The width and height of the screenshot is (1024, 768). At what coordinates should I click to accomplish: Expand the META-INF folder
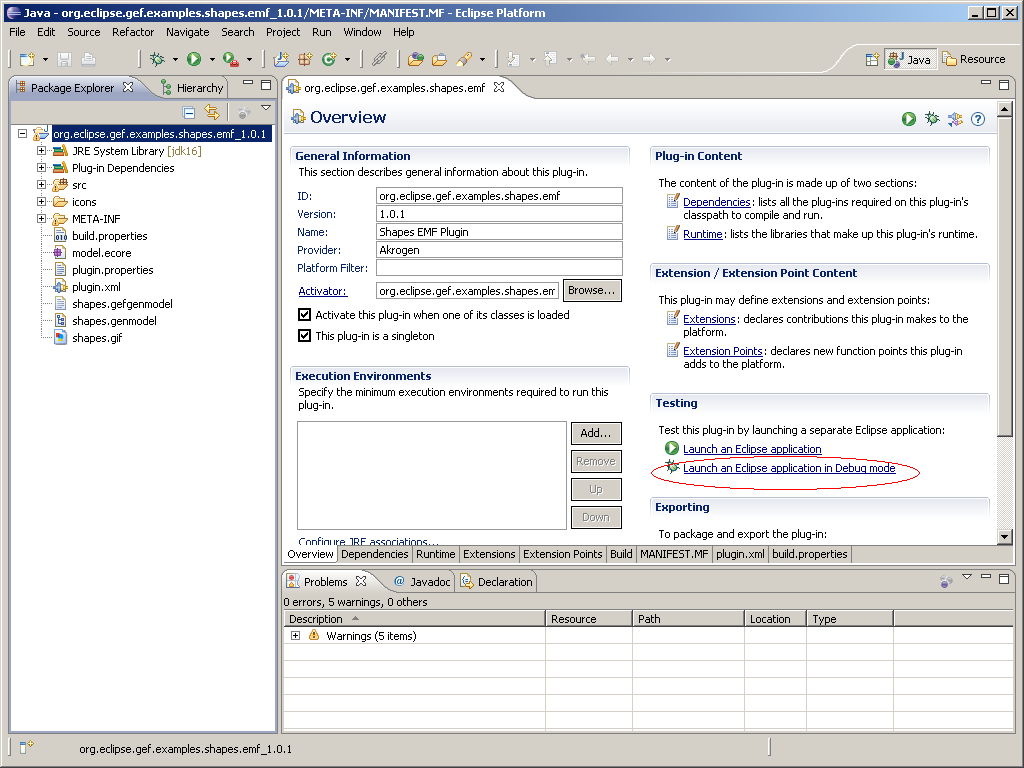coord(42,219)
